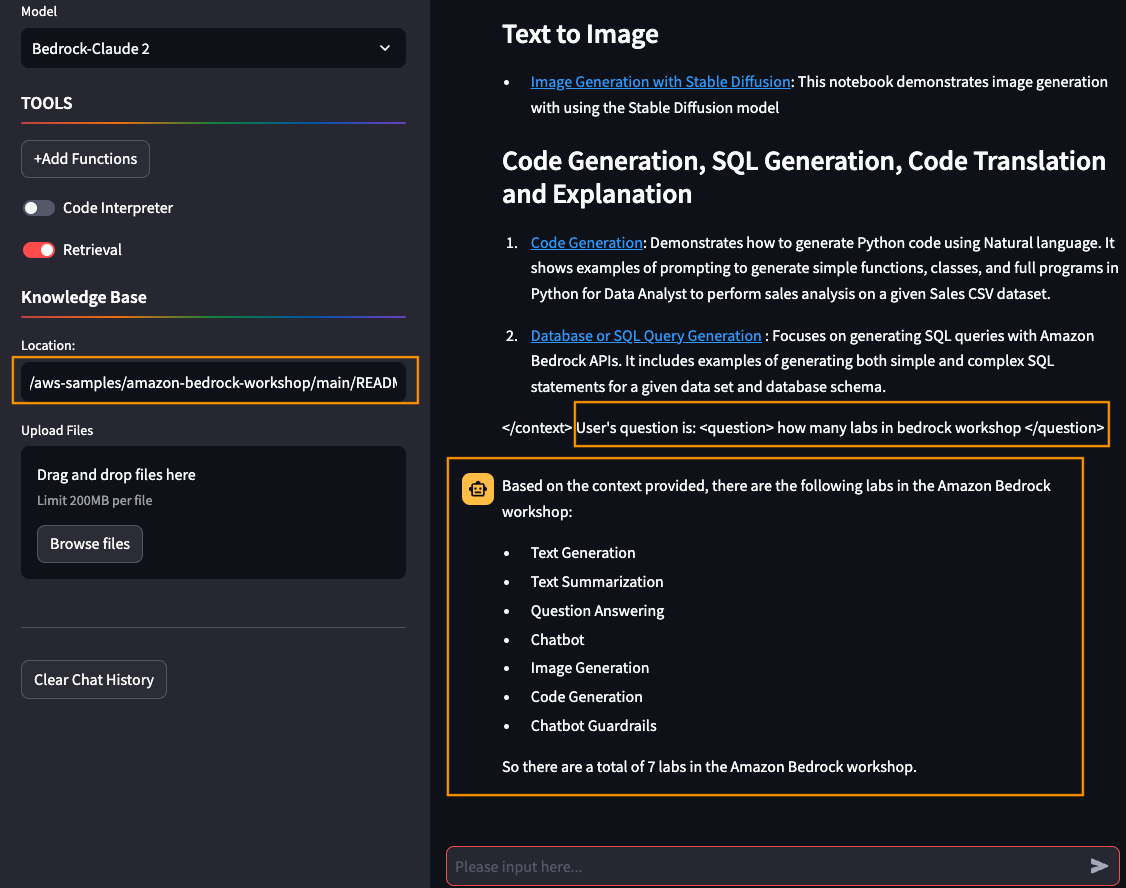The width and height of the screenshot is (1126, 888).
Task: Click the chat input box
Action: pos(768,866)
